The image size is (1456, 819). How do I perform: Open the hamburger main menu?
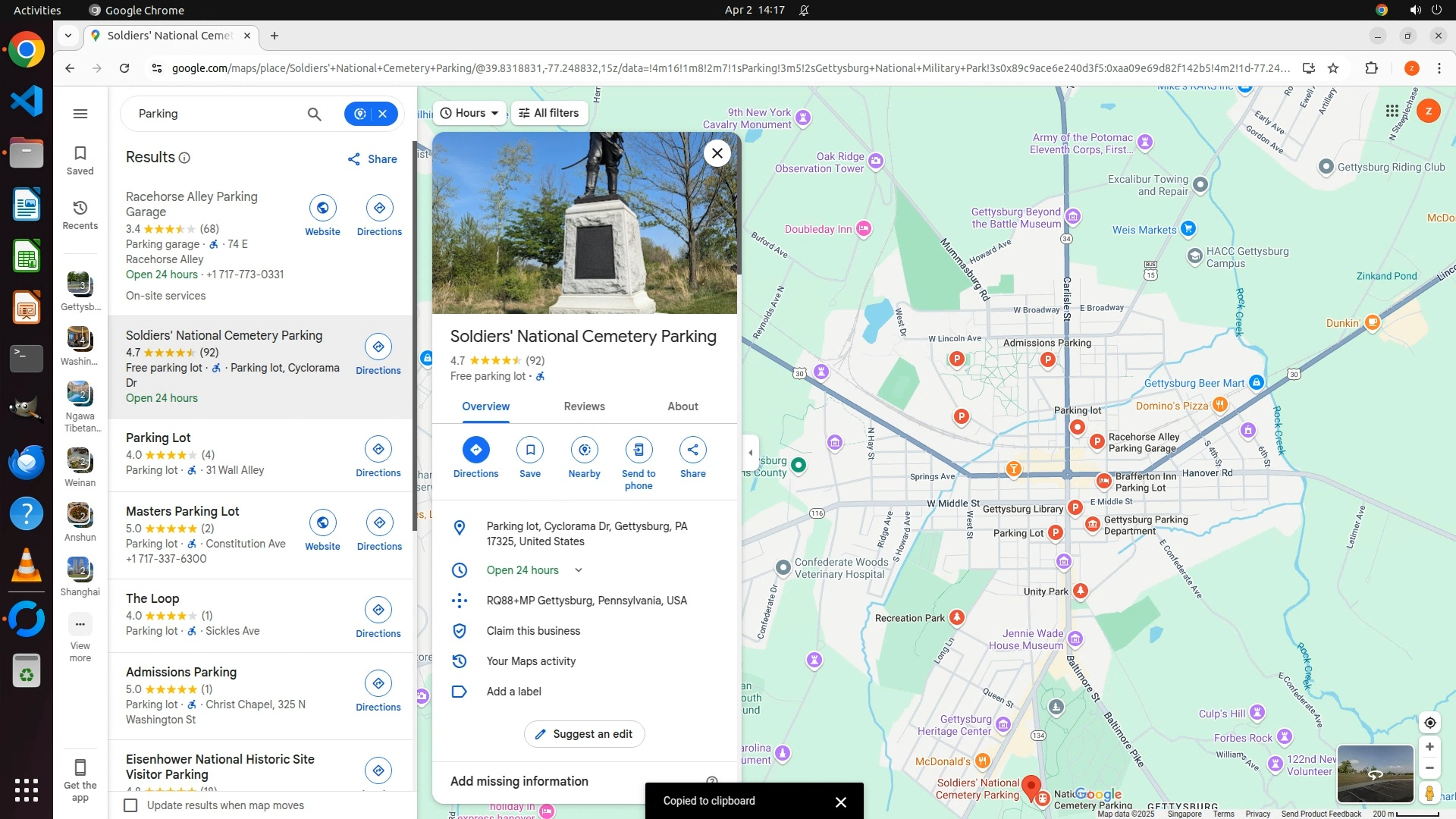click(80, 114)
